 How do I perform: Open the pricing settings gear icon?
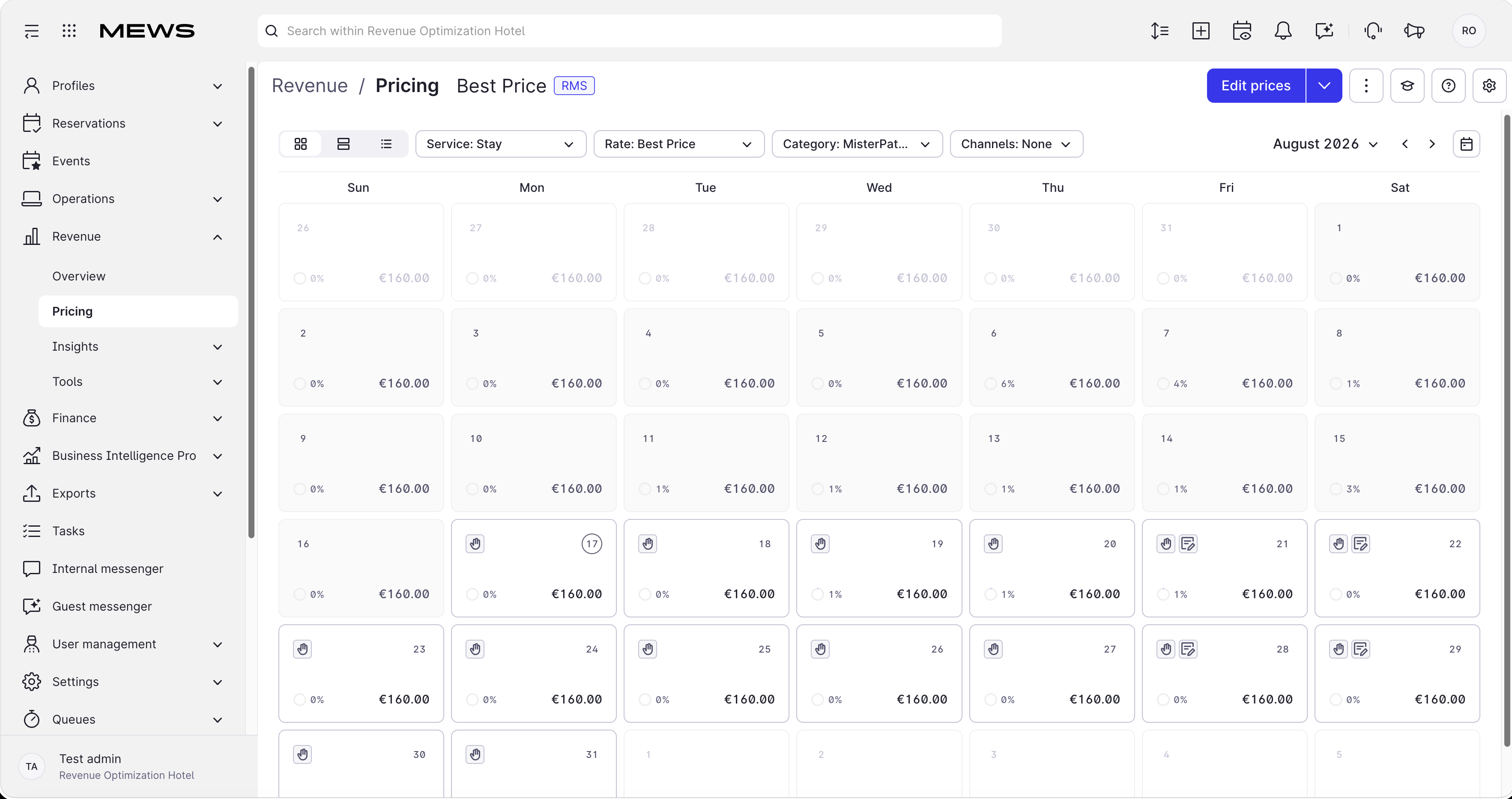(x=1489, y=86)
